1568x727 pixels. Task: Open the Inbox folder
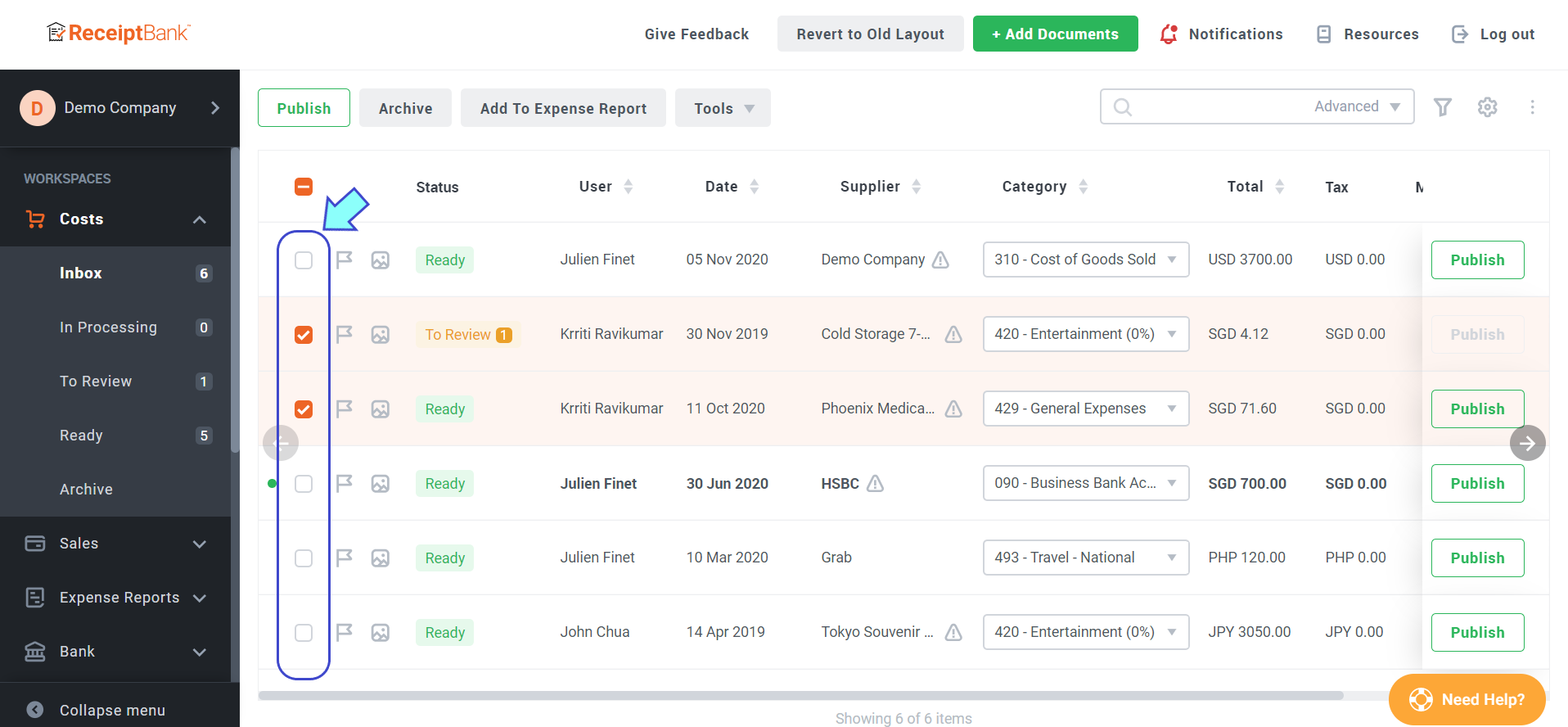pyautogui.click(x=115, y=273)
